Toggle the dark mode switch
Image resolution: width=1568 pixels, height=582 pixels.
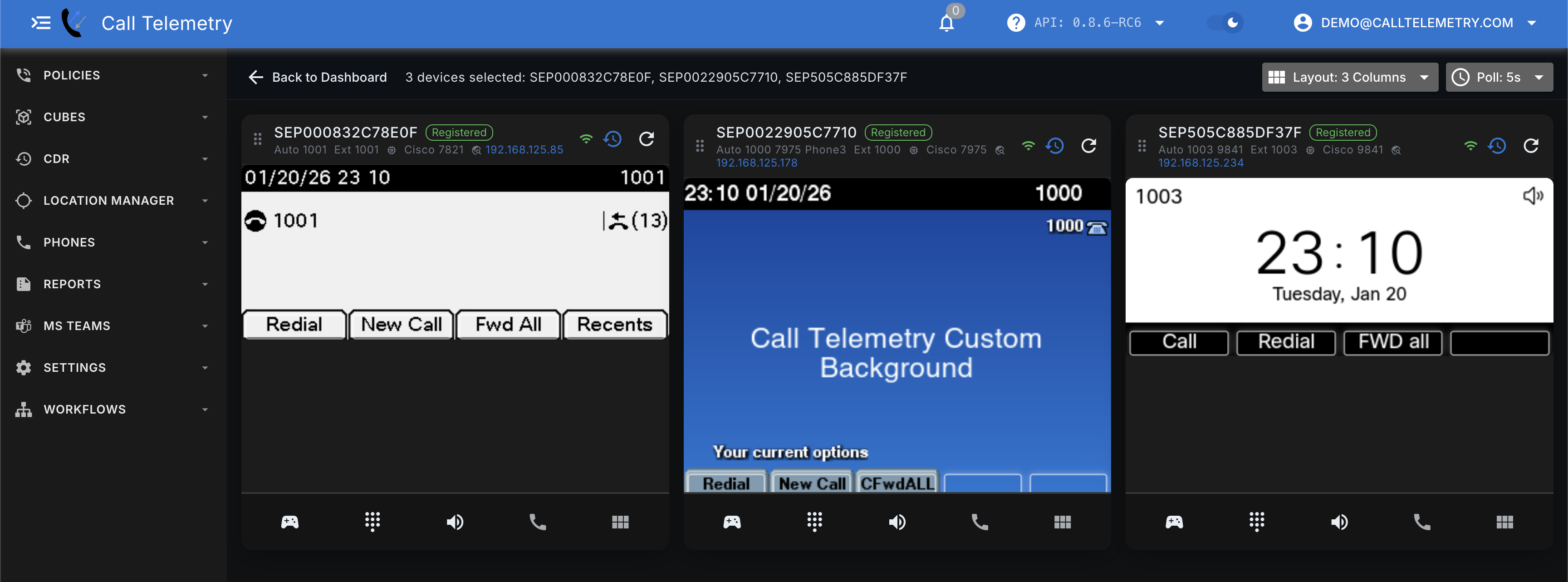1225,23
